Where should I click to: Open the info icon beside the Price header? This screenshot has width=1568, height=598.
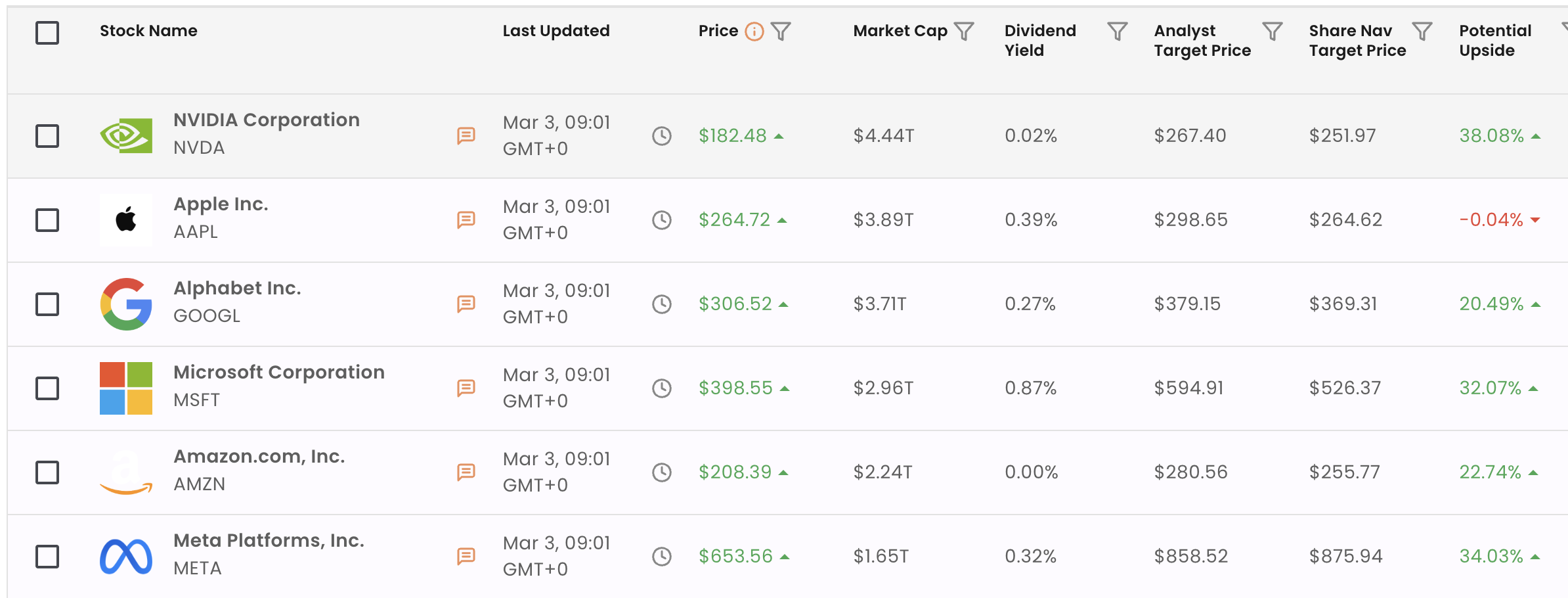pos(754,30)
